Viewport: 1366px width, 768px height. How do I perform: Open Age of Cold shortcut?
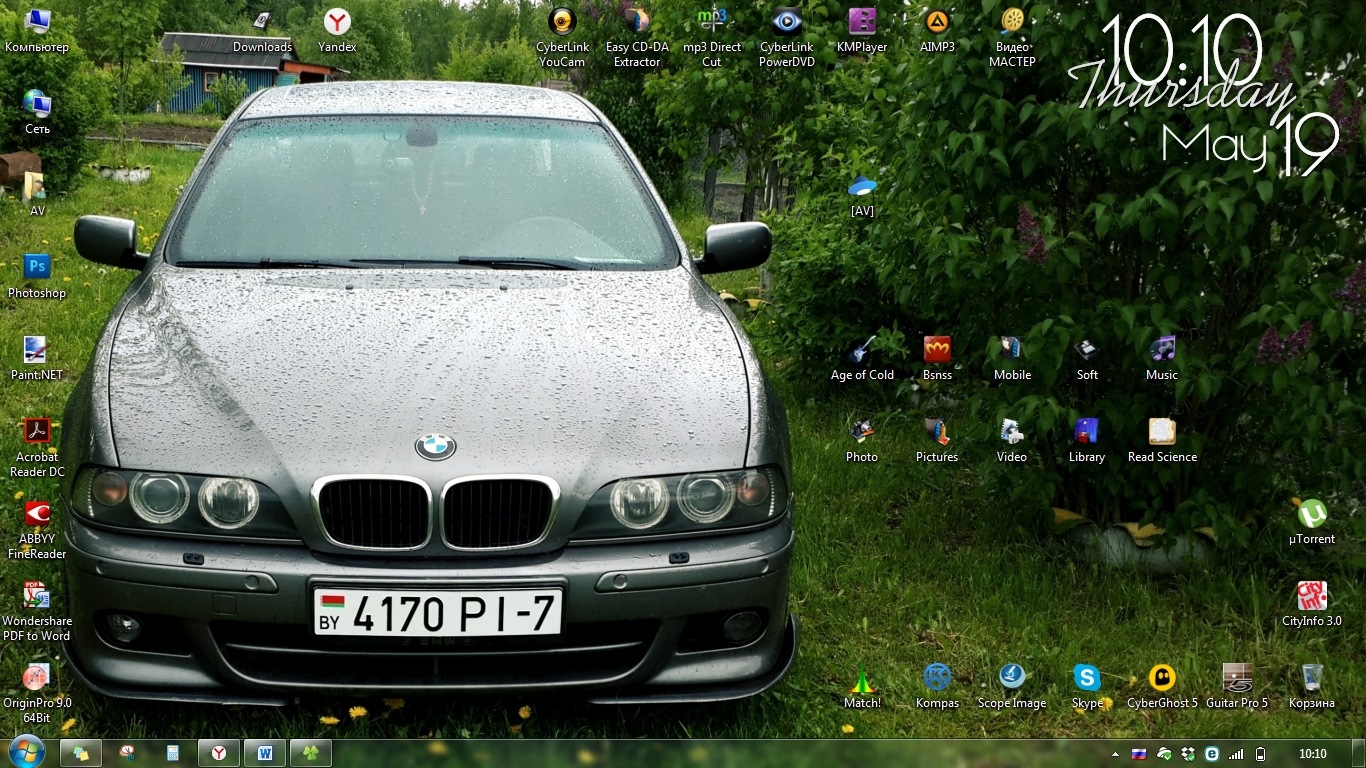[862, 358]
